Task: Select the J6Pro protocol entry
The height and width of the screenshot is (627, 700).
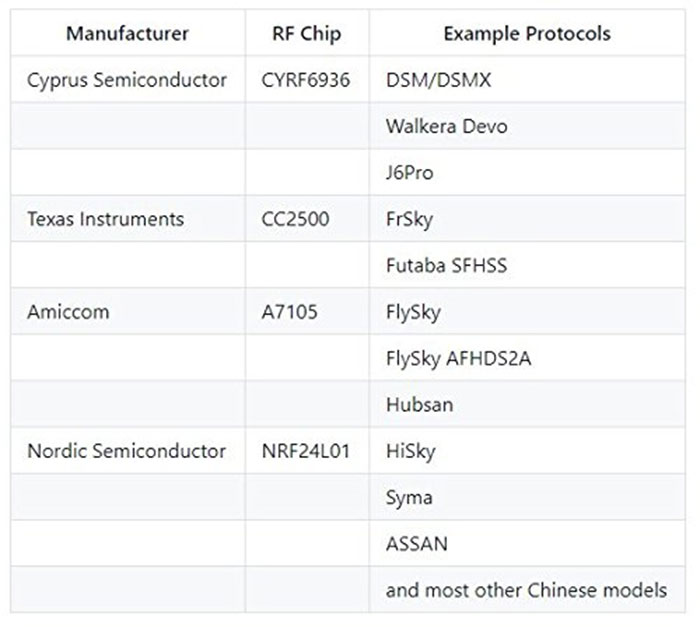Action: tap(410, 173)
